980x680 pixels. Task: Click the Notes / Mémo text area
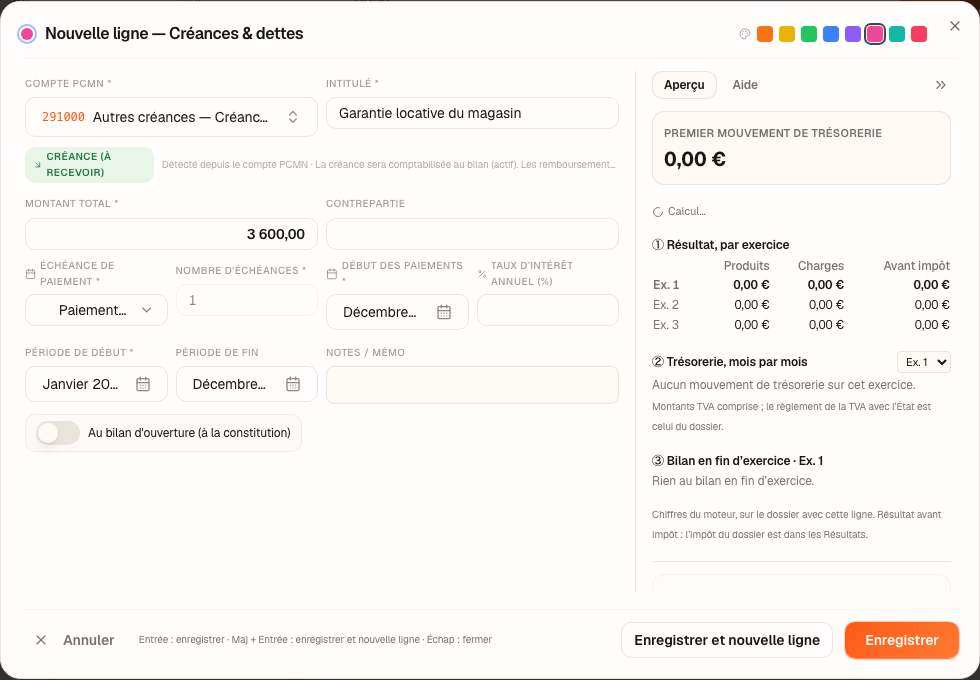(472, 384)
